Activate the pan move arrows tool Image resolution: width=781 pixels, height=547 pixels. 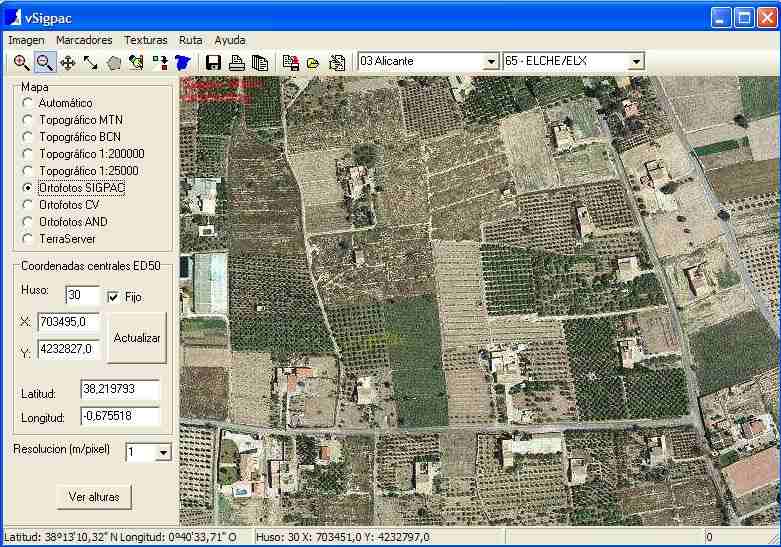68,62
